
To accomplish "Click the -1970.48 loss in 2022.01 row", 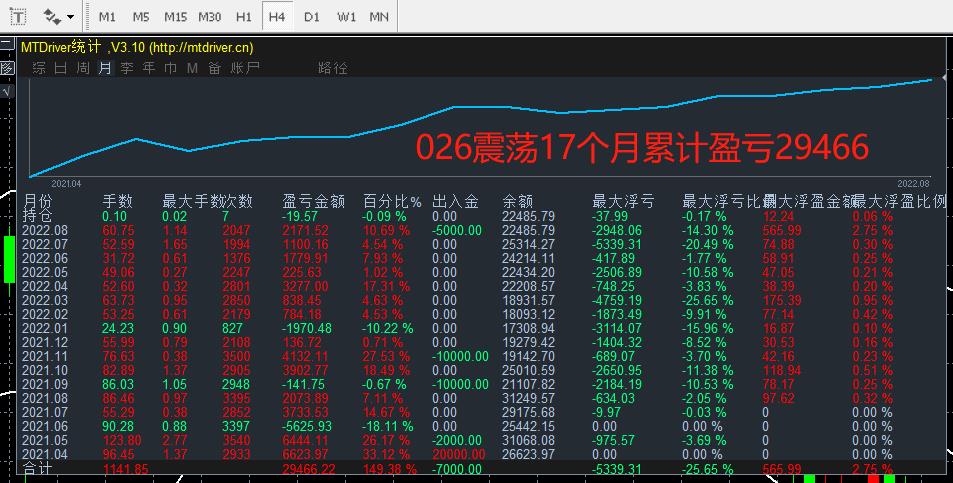I will [x=307, y=328].
